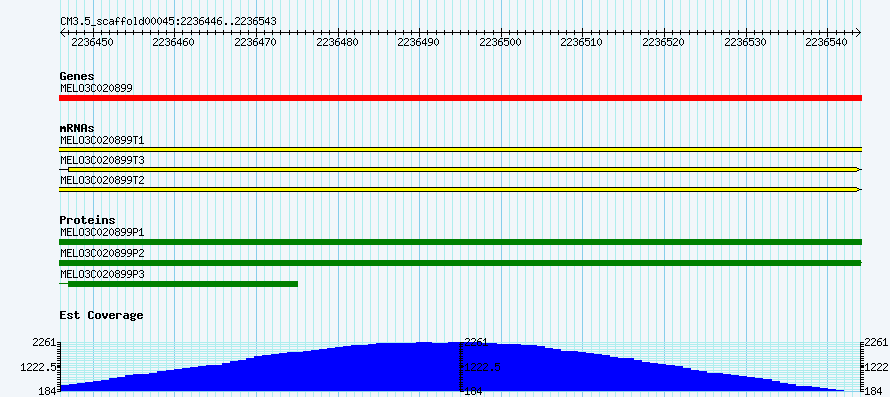Viewport: 890px width, 397px height.
Task: Click the short MELO3C020899P3 protein bar
Action: [183, 283]
